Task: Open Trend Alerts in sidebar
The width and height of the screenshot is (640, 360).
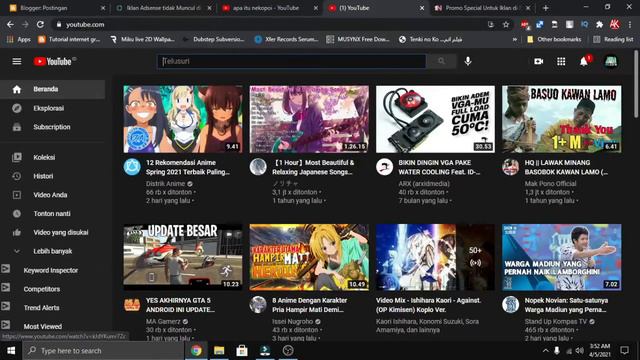Action: [41, 308]
